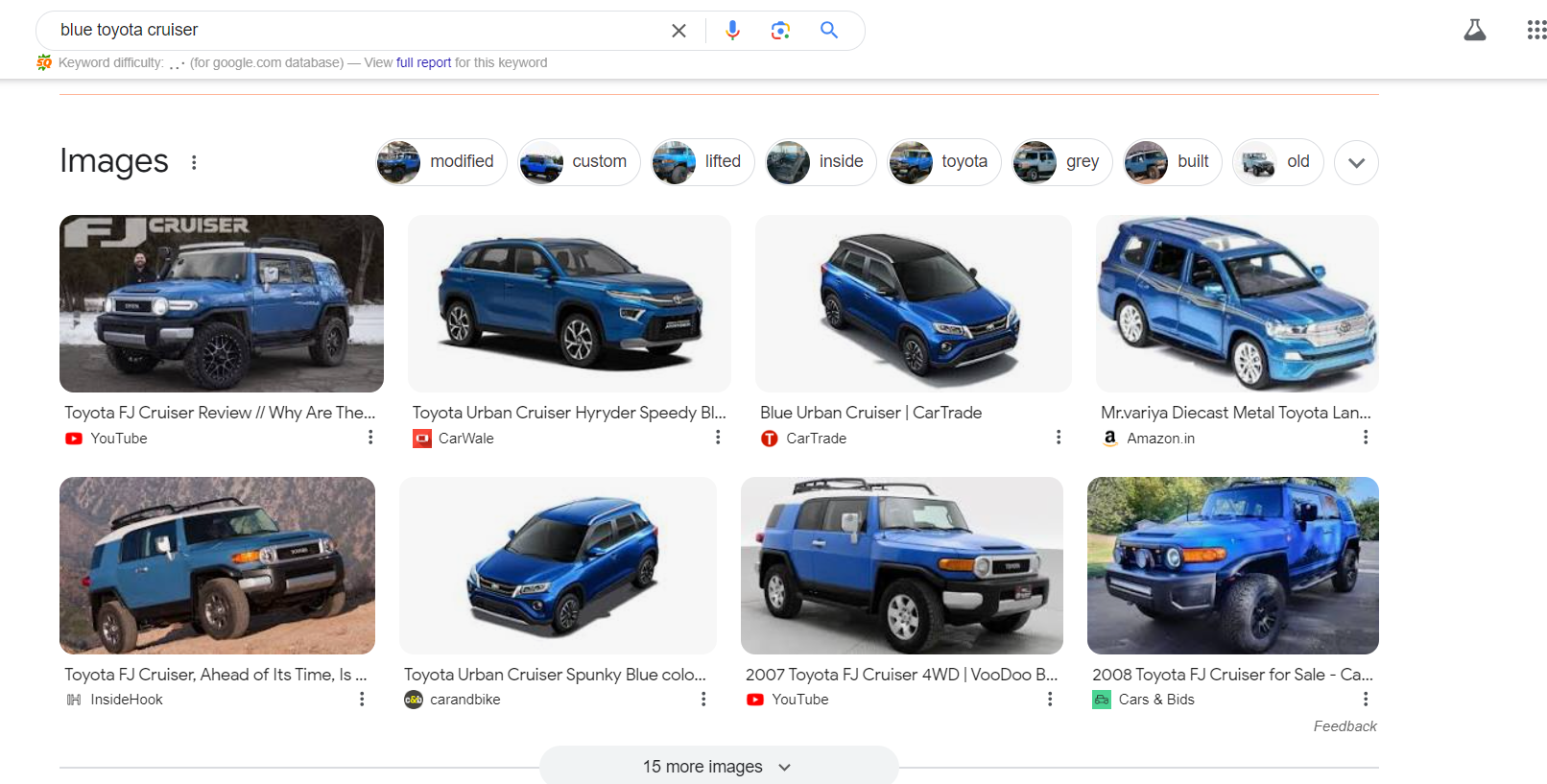Image resolution: width=1547 pixels, height=784 pixels.
Task: Expand 15 more images
Action: point(719,766)
